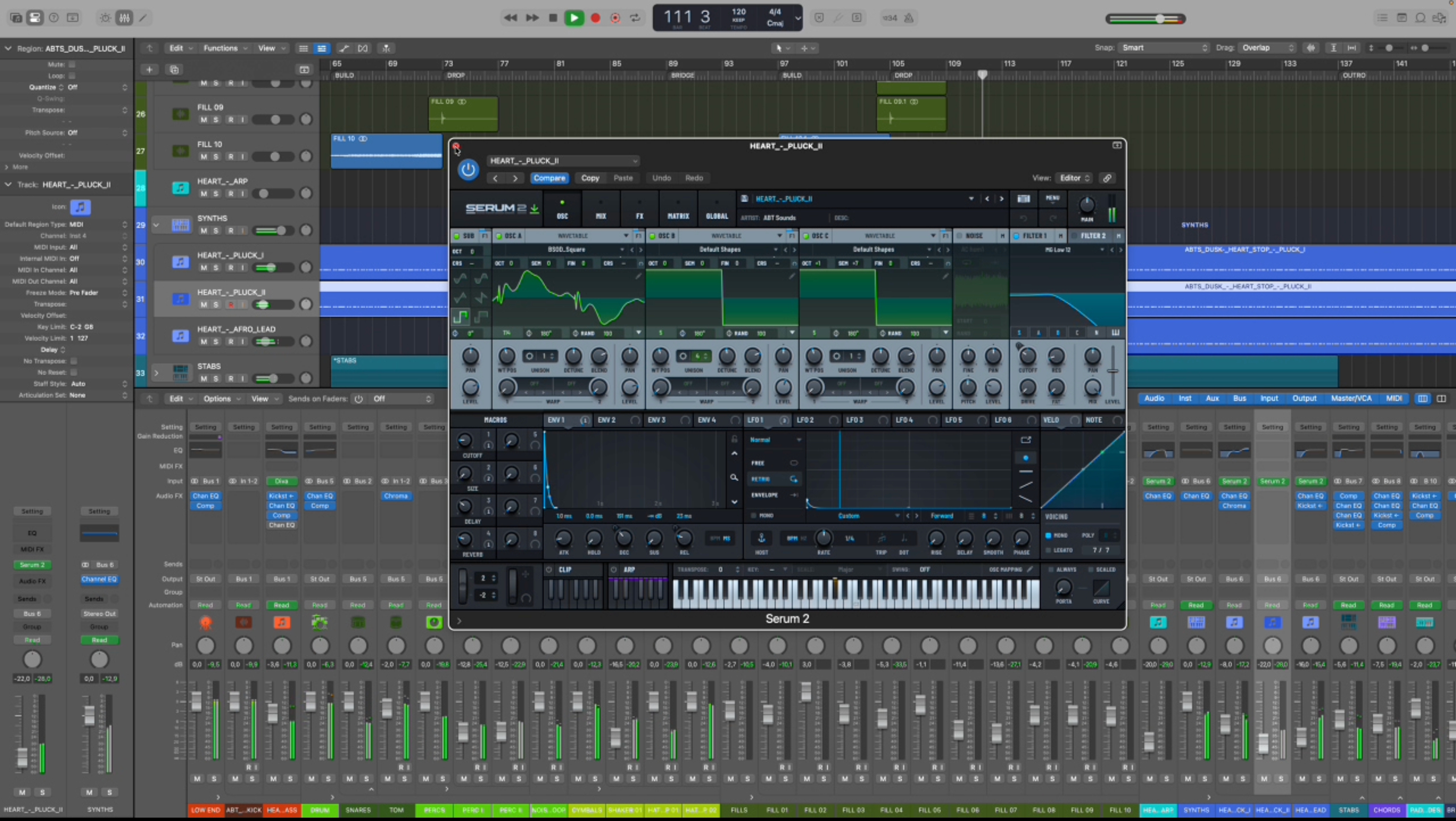
Task: Open the Editors pencil button
Action: pos(143,18)
